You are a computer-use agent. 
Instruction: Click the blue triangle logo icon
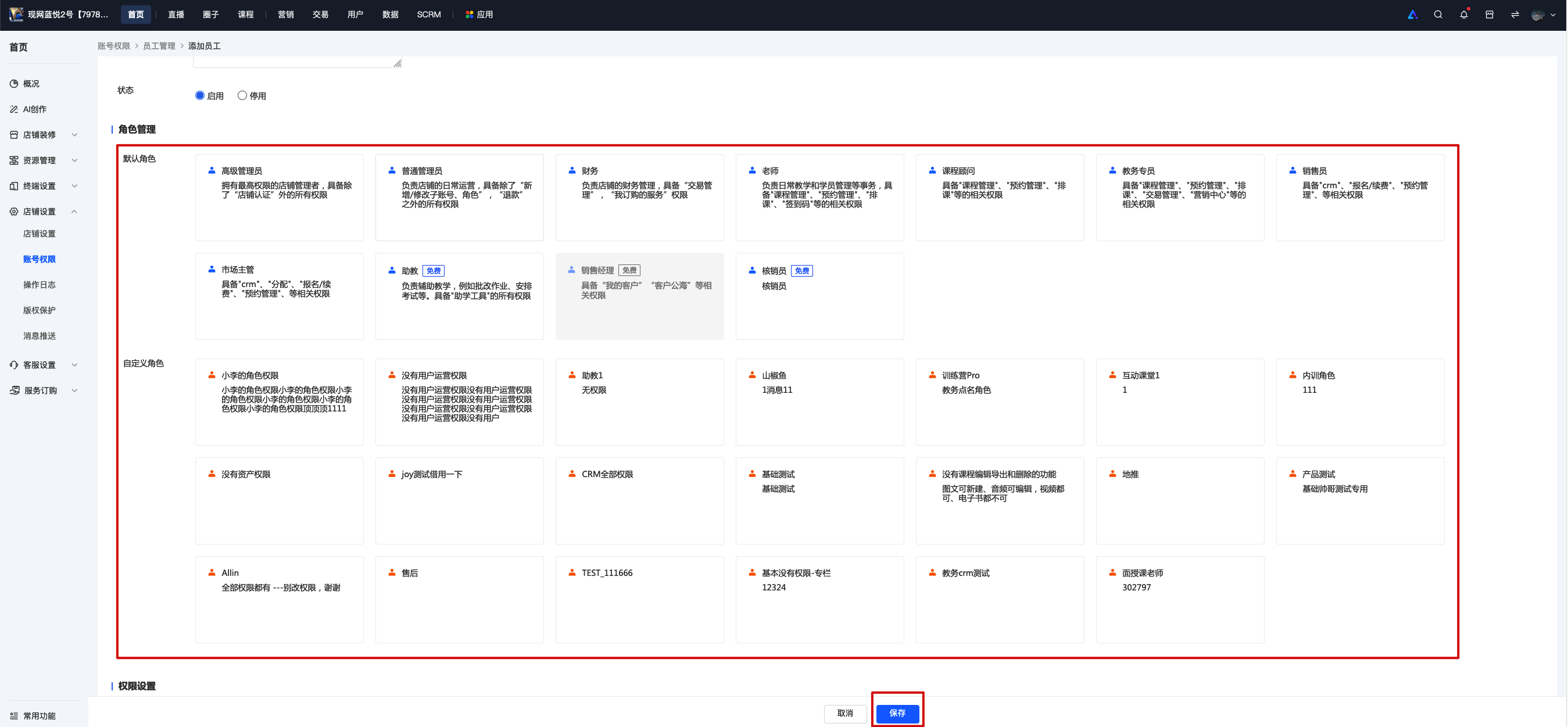[x=1412, y=15]
